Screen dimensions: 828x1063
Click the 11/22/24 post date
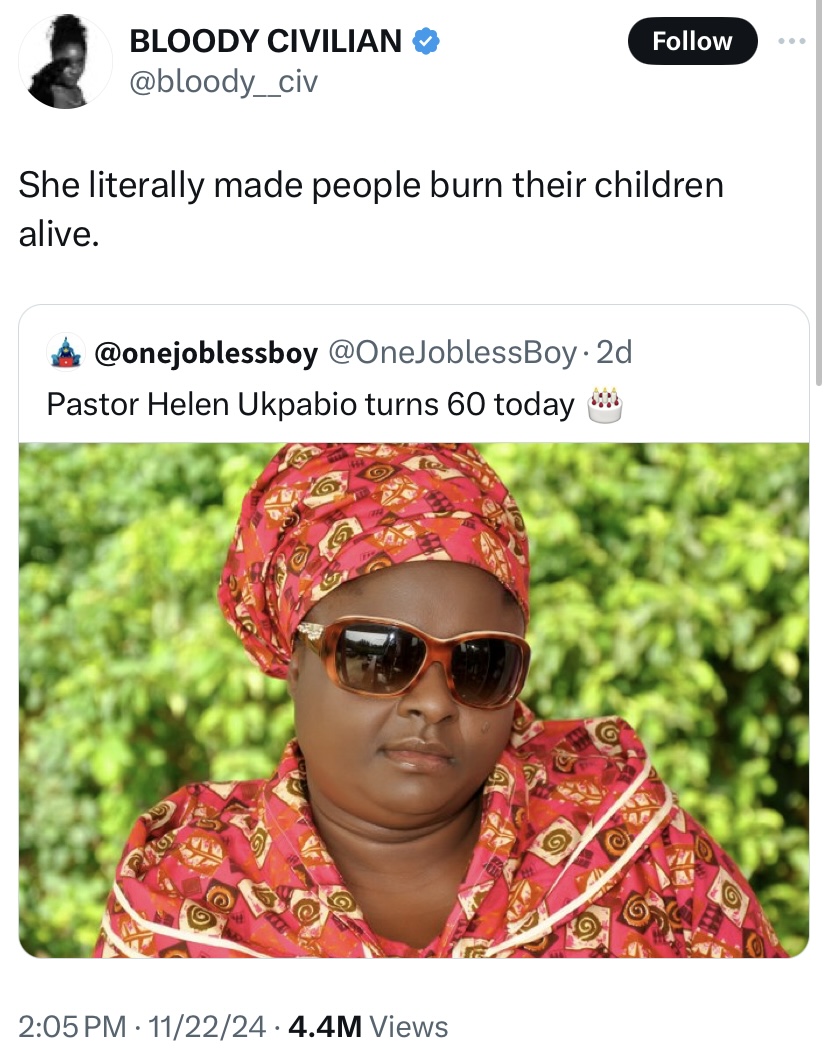coord(205,1026)
